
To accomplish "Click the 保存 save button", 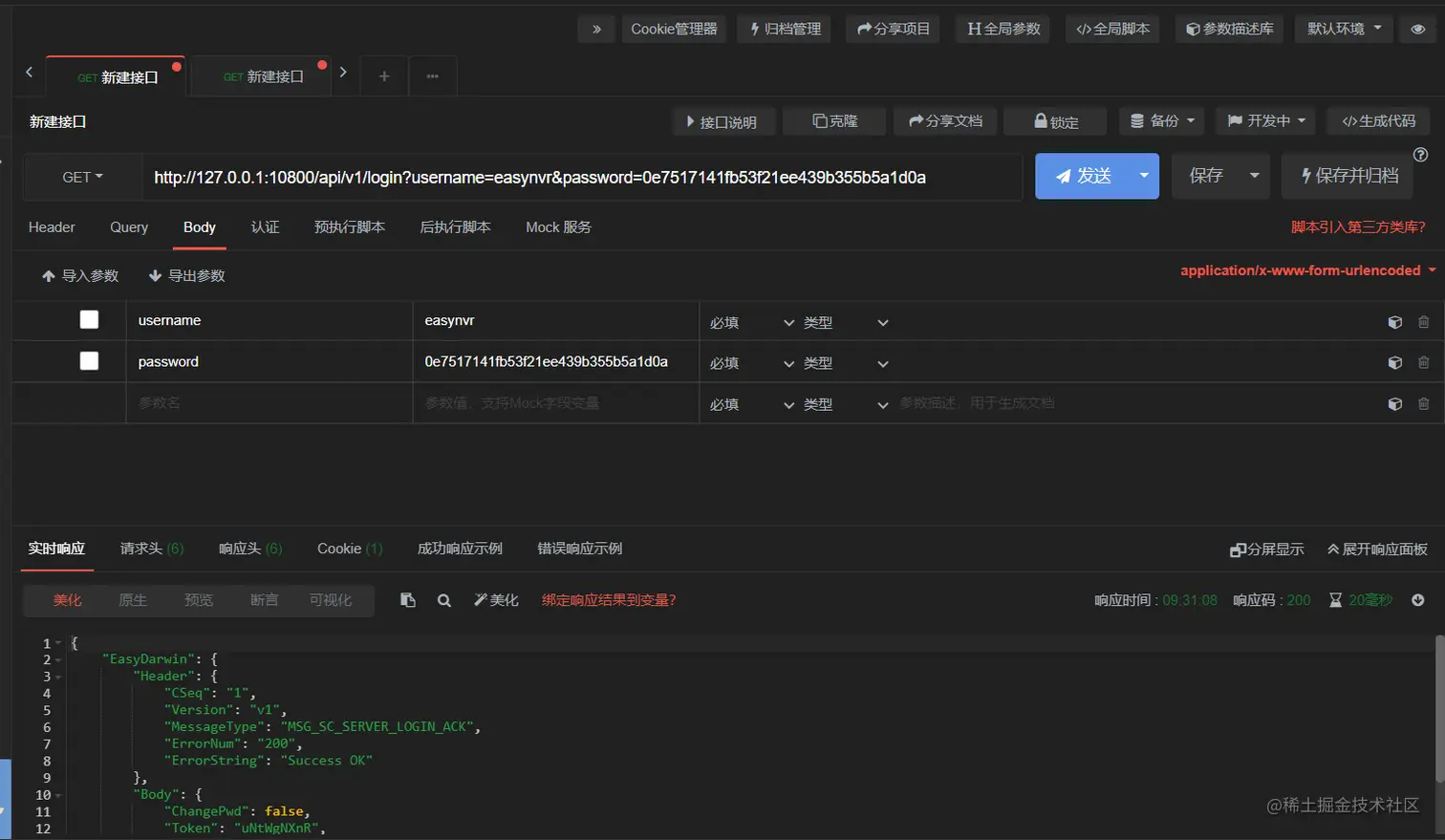I will tap(1205, 176).
